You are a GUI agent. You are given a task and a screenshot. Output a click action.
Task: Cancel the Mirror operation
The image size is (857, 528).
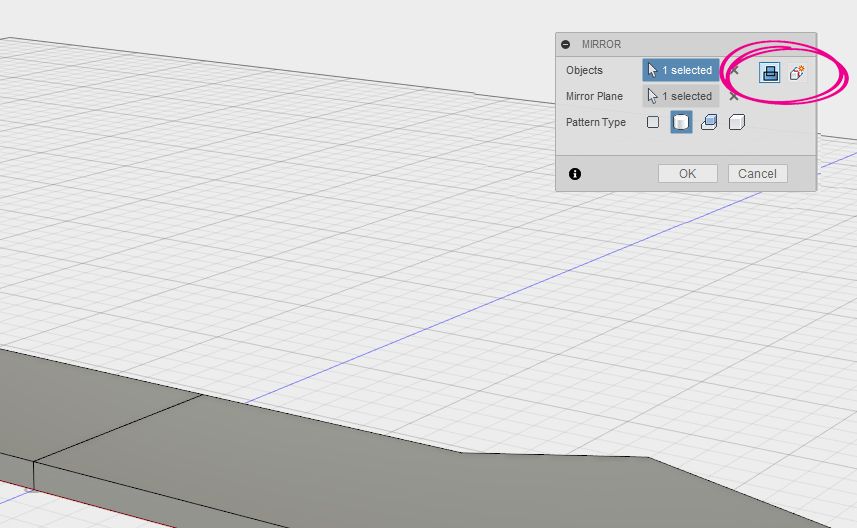tap(757, 174)
